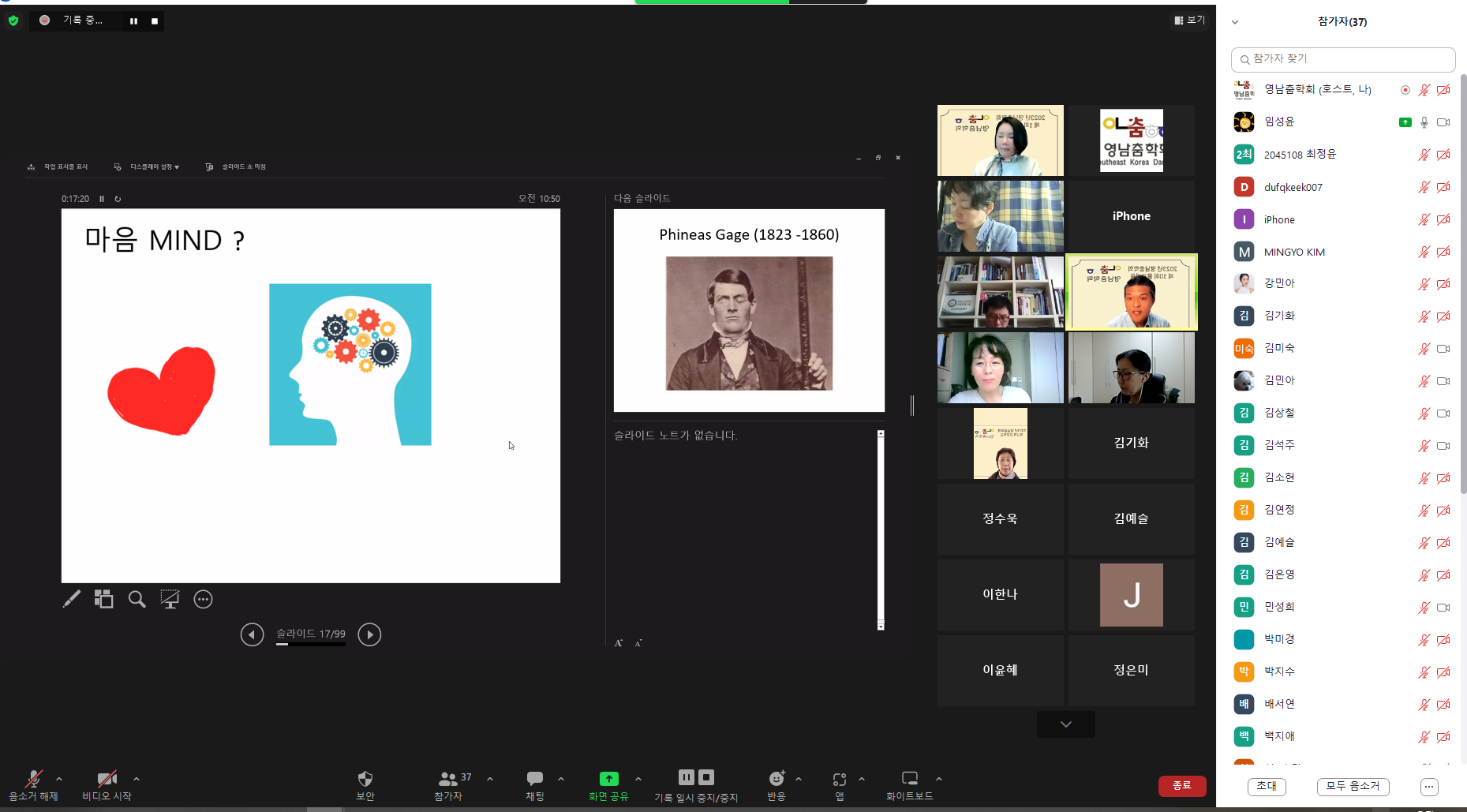Image resolution: width=1467 pixels, height=812 pixels.
Task: Expand the arrow next to 화면 공유
Action: (638, 779)
